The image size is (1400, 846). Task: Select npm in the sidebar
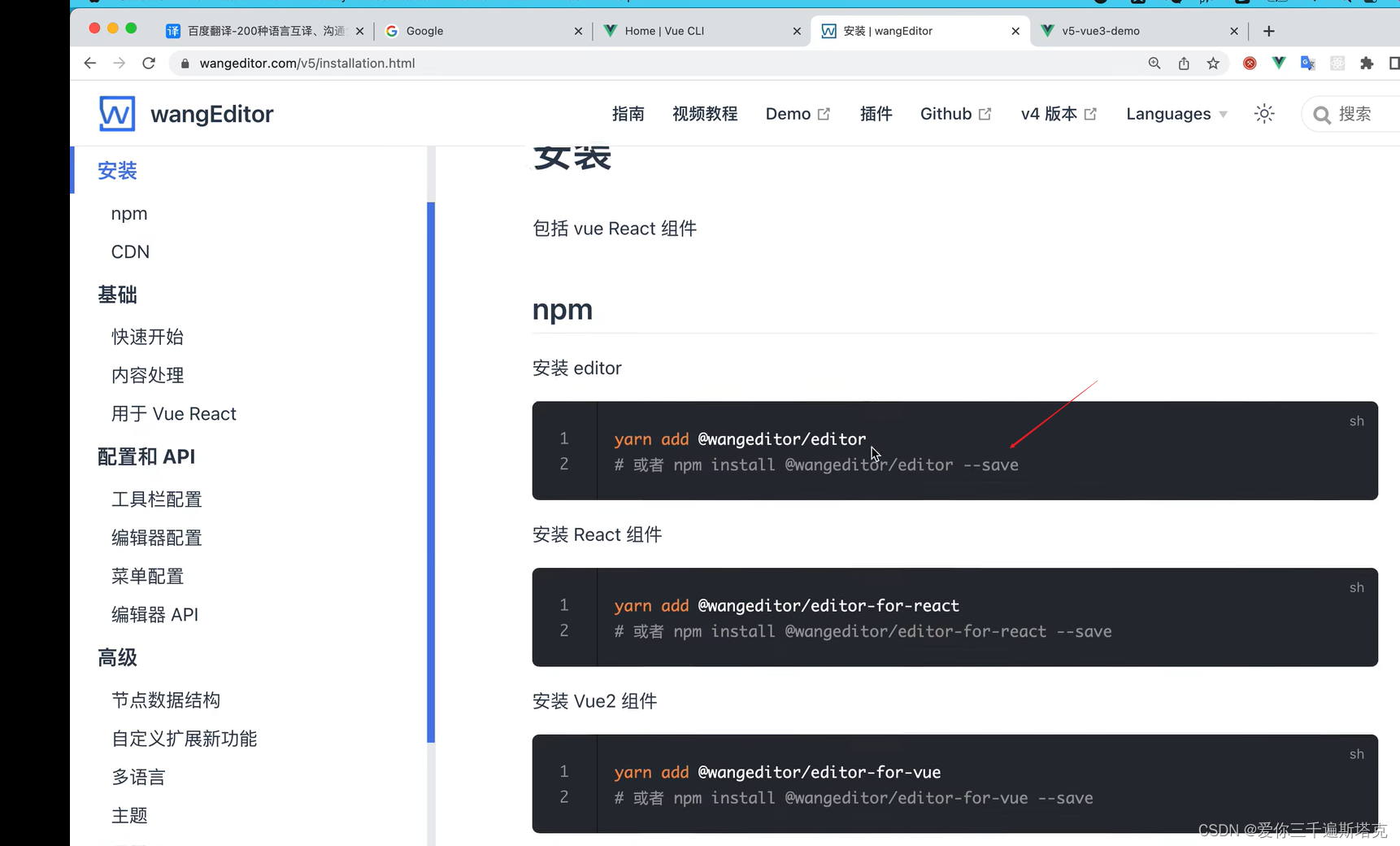pos(129,213)
